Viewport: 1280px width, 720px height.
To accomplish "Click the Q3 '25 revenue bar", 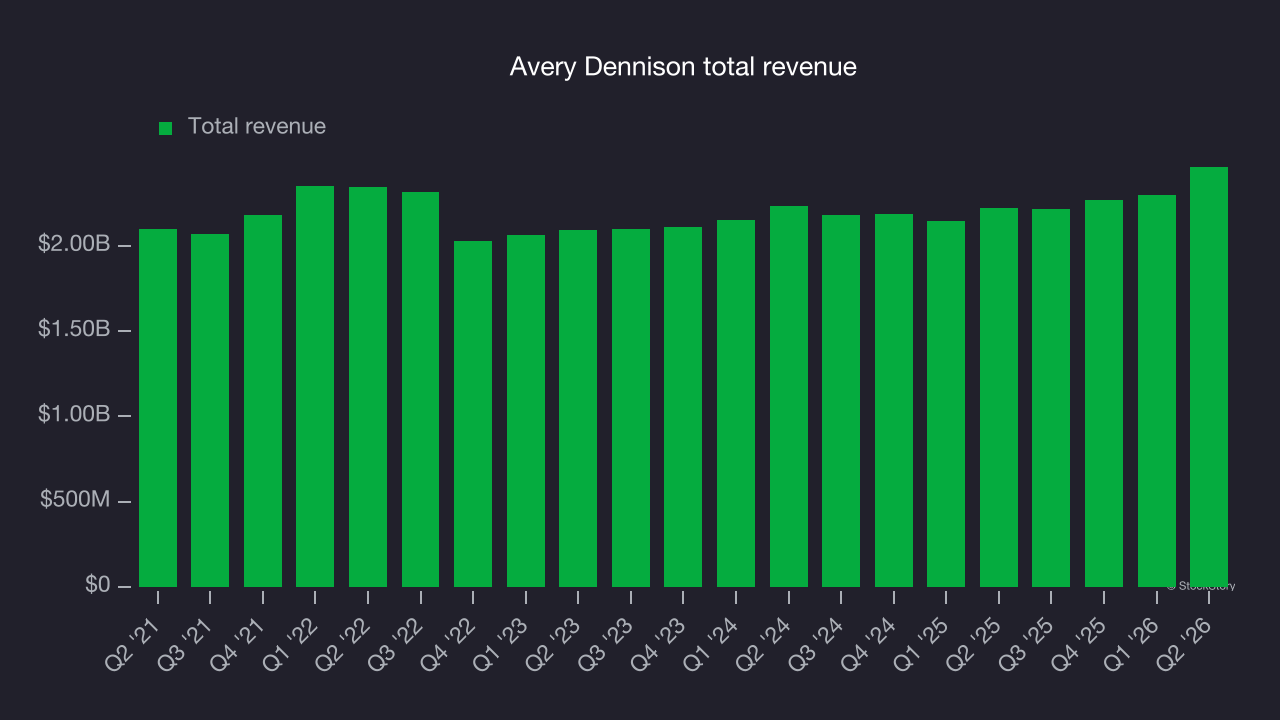I will (x=1051, y=398).
